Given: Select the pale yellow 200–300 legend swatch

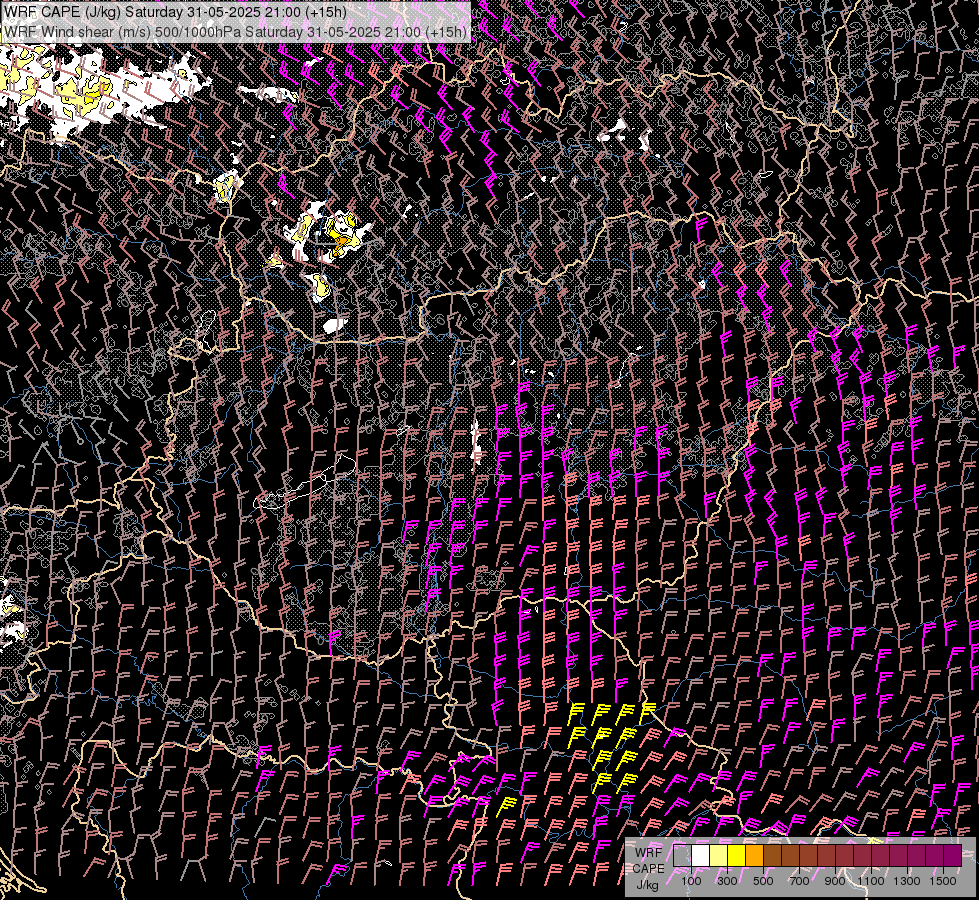Looking at the screenshot, I should [x=719, y=855].
